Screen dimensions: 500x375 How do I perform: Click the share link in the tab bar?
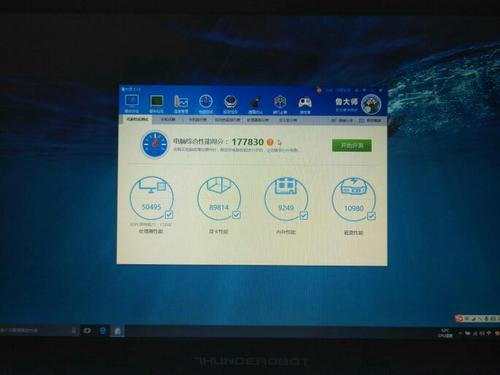(342, 120)
